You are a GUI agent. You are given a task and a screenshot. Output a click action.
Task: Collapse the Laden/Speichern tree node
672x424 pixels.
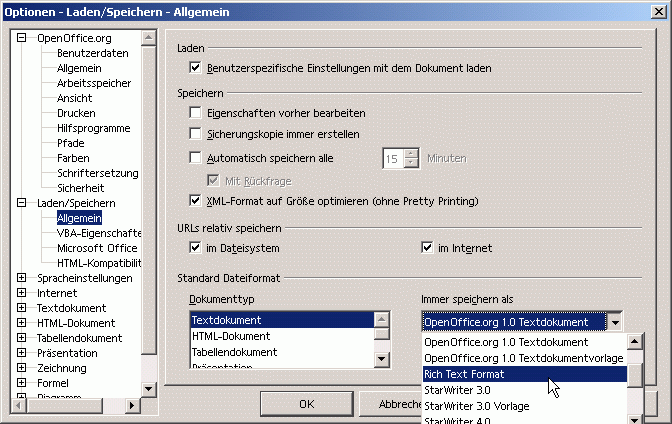pyautogui.click(x=21, y=203)
